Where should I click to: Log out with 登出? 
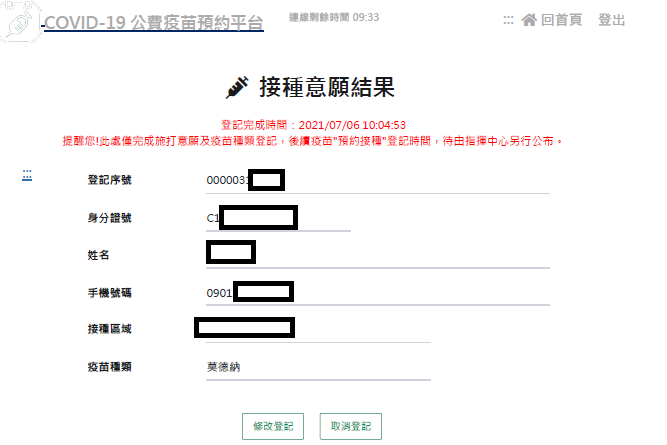[x=611, y=20]
